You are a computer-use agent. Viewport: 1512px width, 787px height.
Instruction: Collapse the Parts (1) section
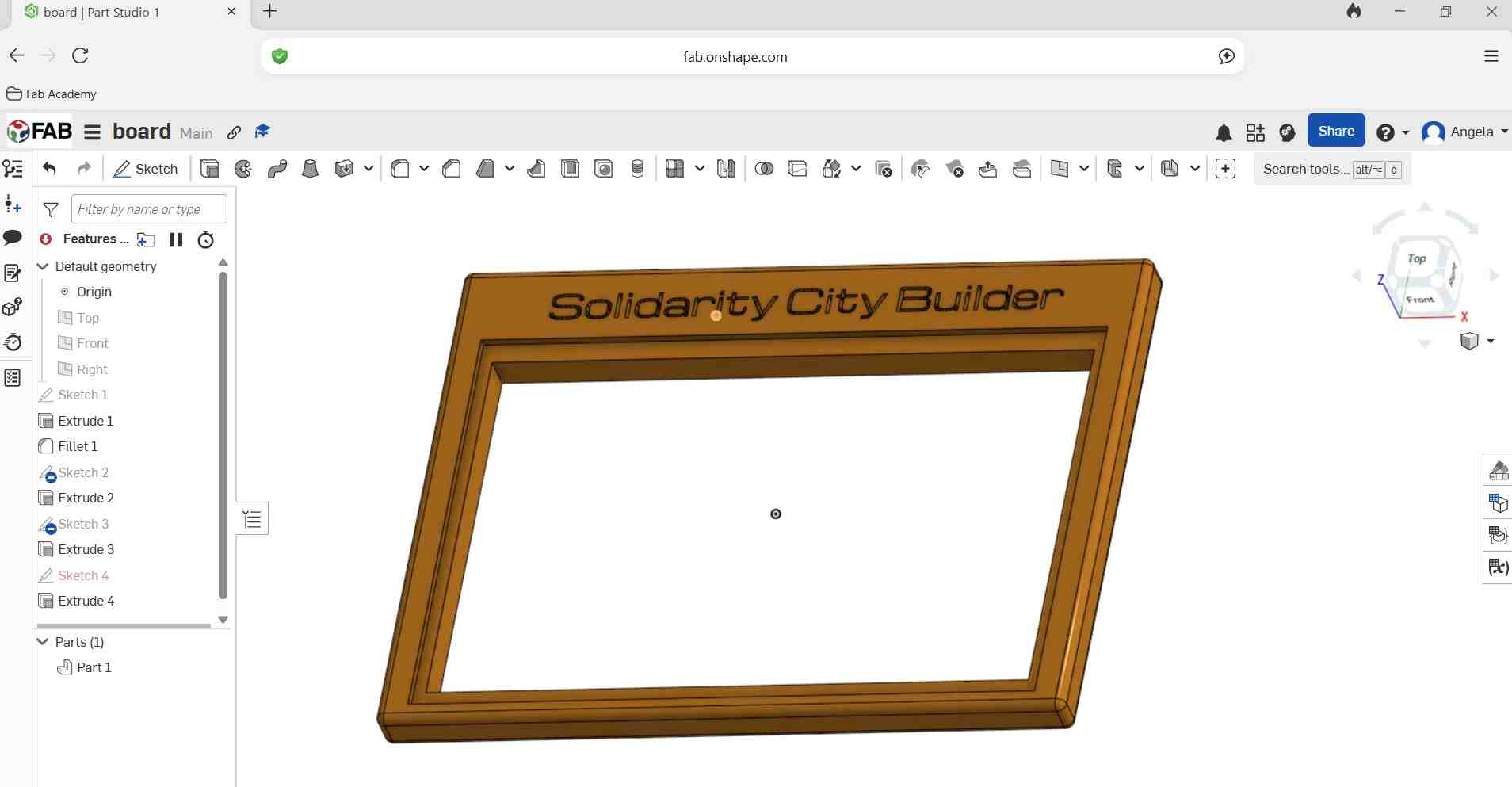click(x=43, y=642)
